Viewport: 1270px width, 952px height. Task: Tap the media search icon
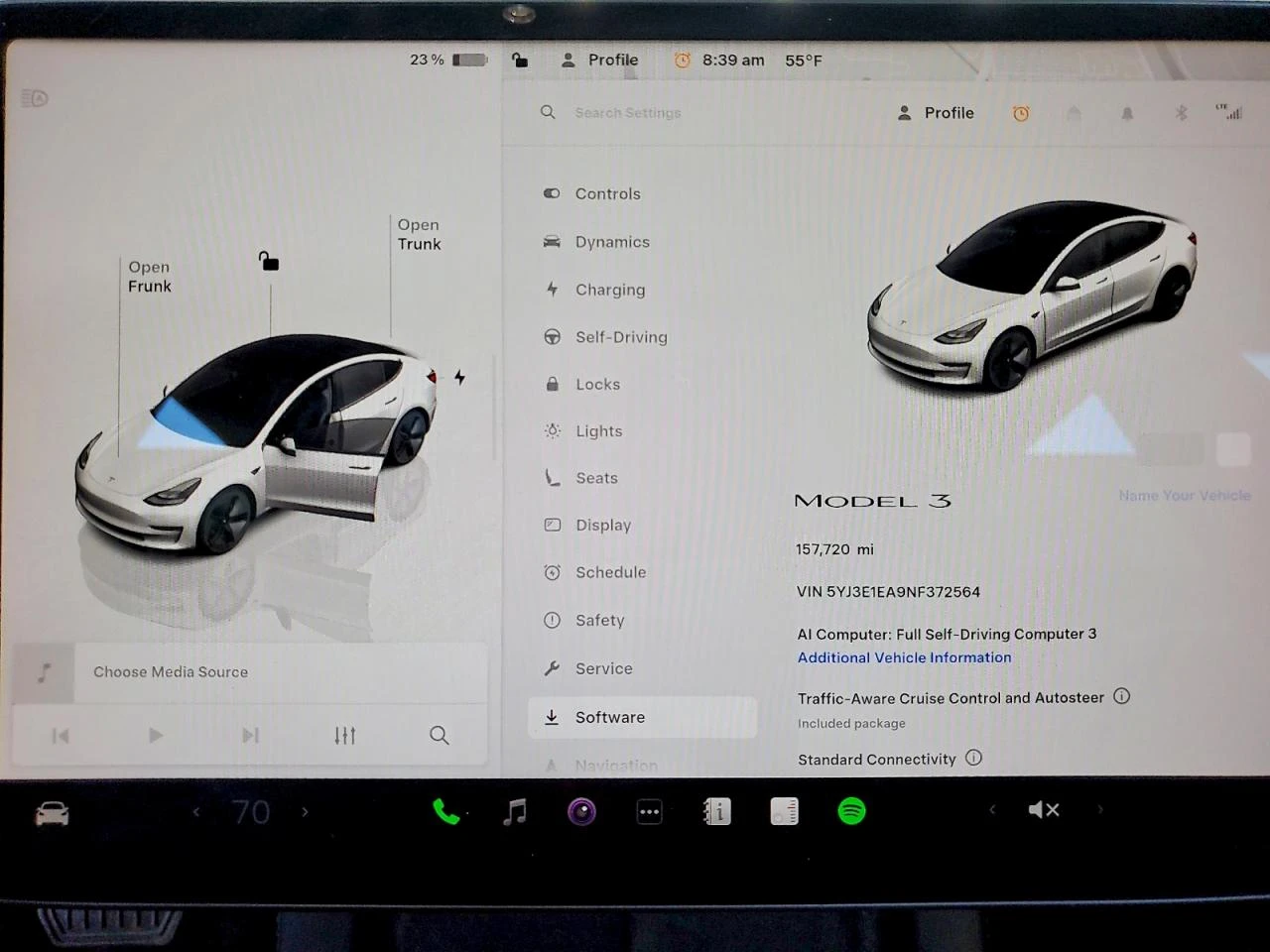(x=439, y=736)
